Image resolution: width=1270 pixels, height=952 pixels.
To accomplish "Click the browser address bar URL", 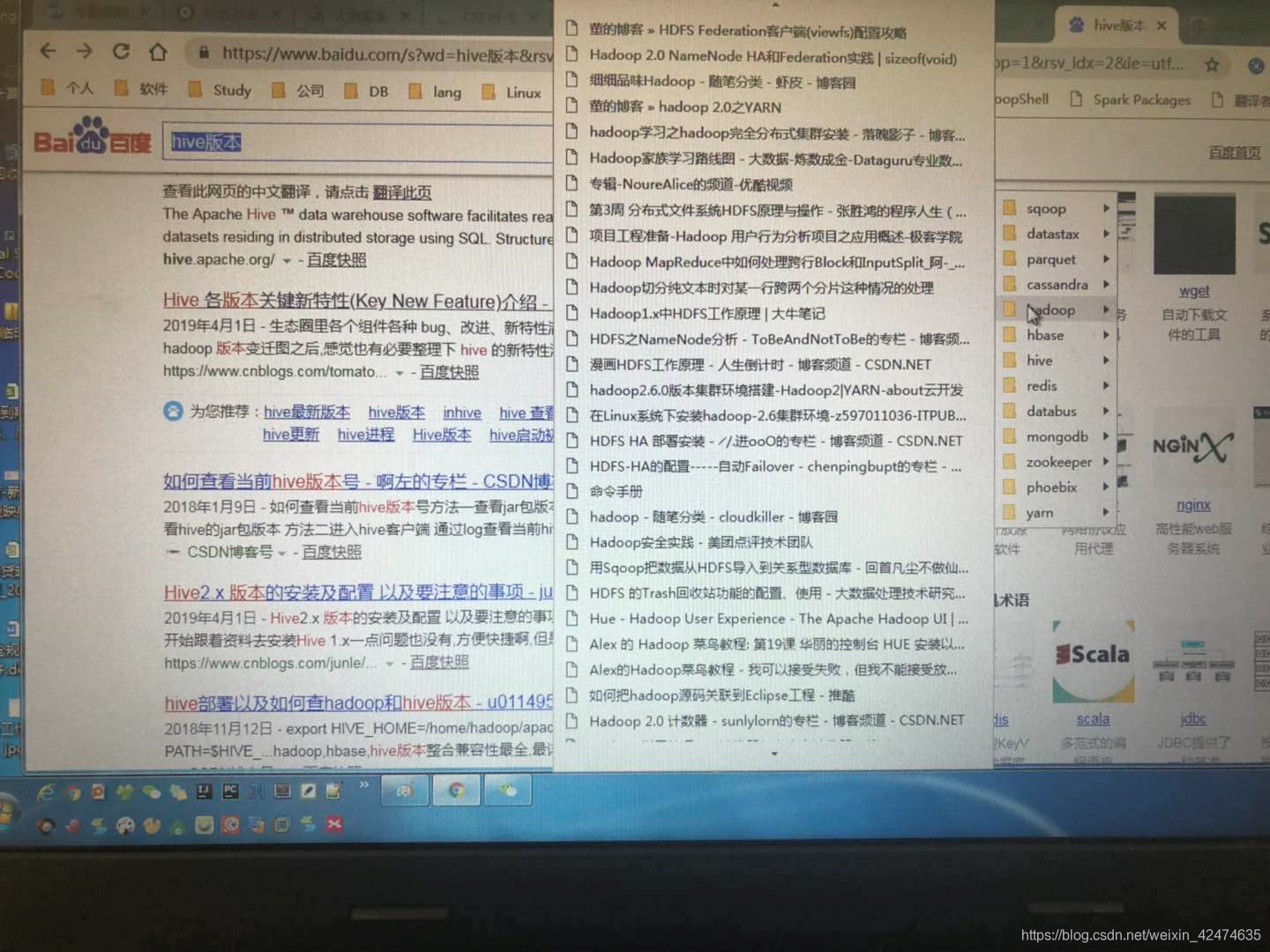I will click(386, 54).
